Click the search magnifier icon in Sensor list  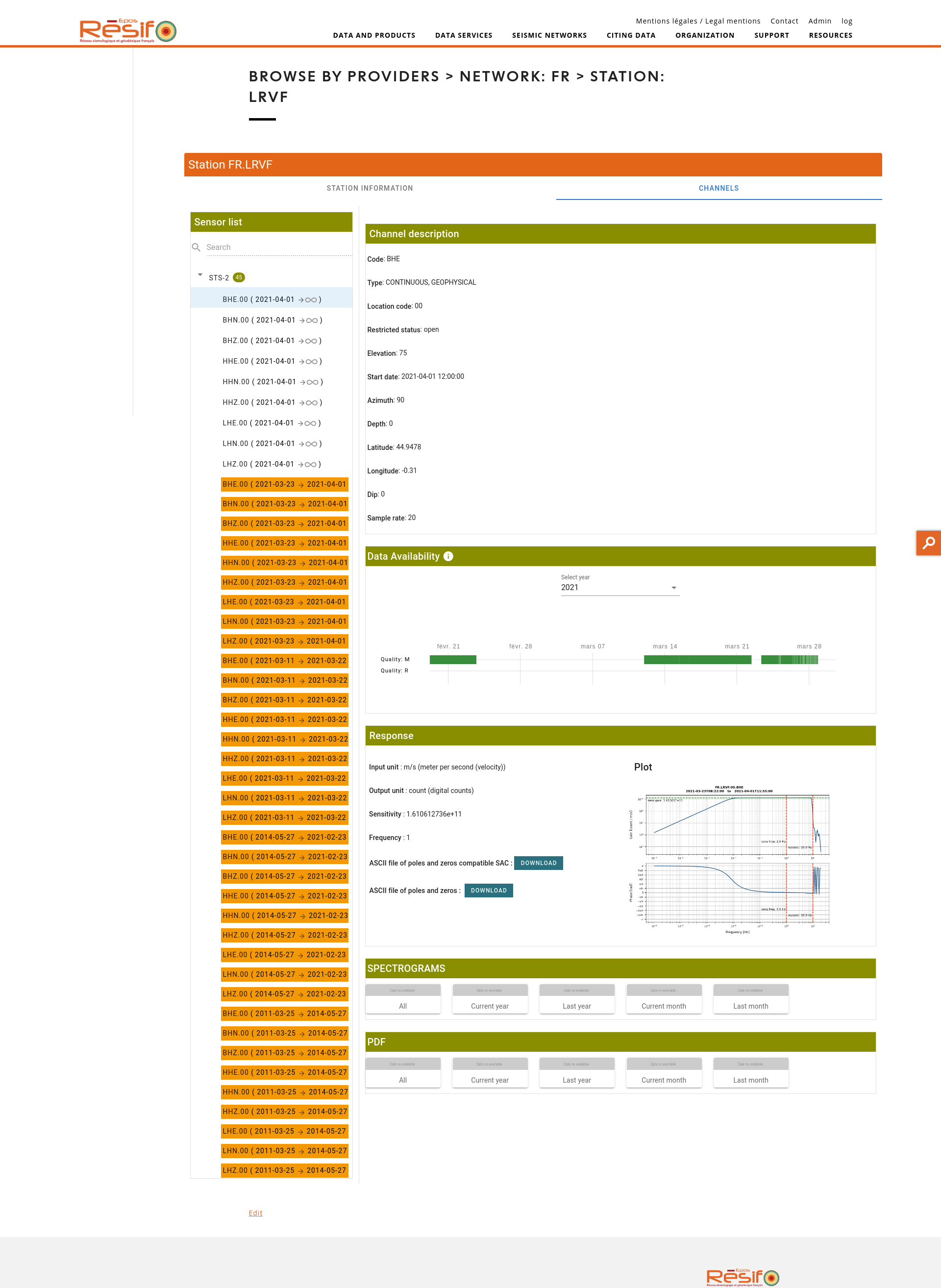(196, 247)
